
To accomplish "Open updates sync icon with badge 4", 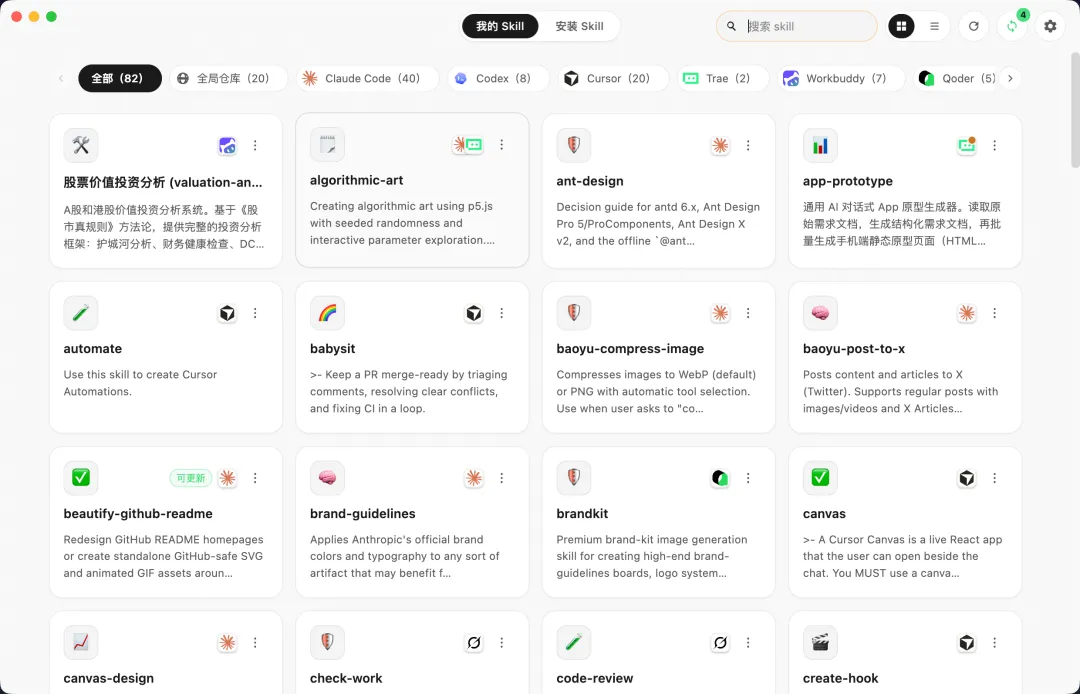I will [x=1012, y=26].
